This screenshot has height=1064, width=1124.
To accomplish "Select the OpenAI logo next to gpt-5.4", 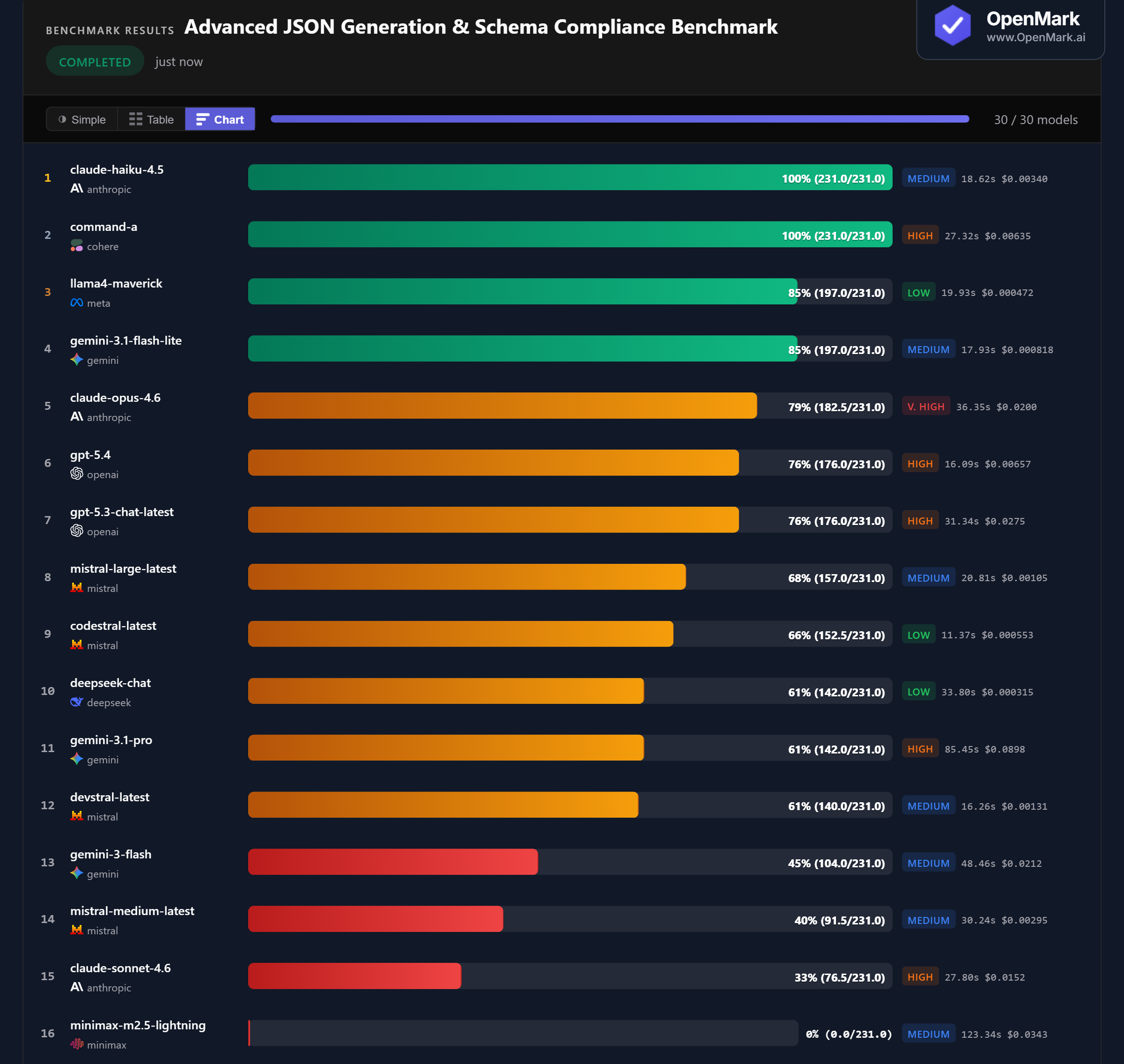I will coord(76,474).
